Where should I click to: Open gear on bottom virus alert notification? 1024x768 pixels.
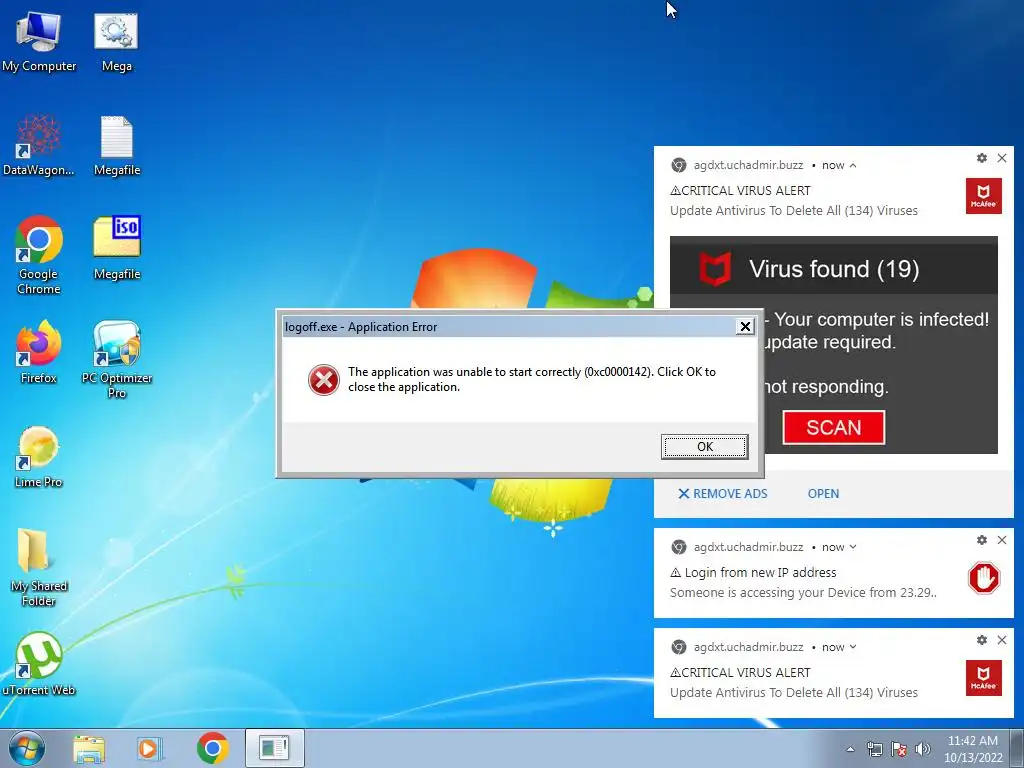tap(982, 640)
